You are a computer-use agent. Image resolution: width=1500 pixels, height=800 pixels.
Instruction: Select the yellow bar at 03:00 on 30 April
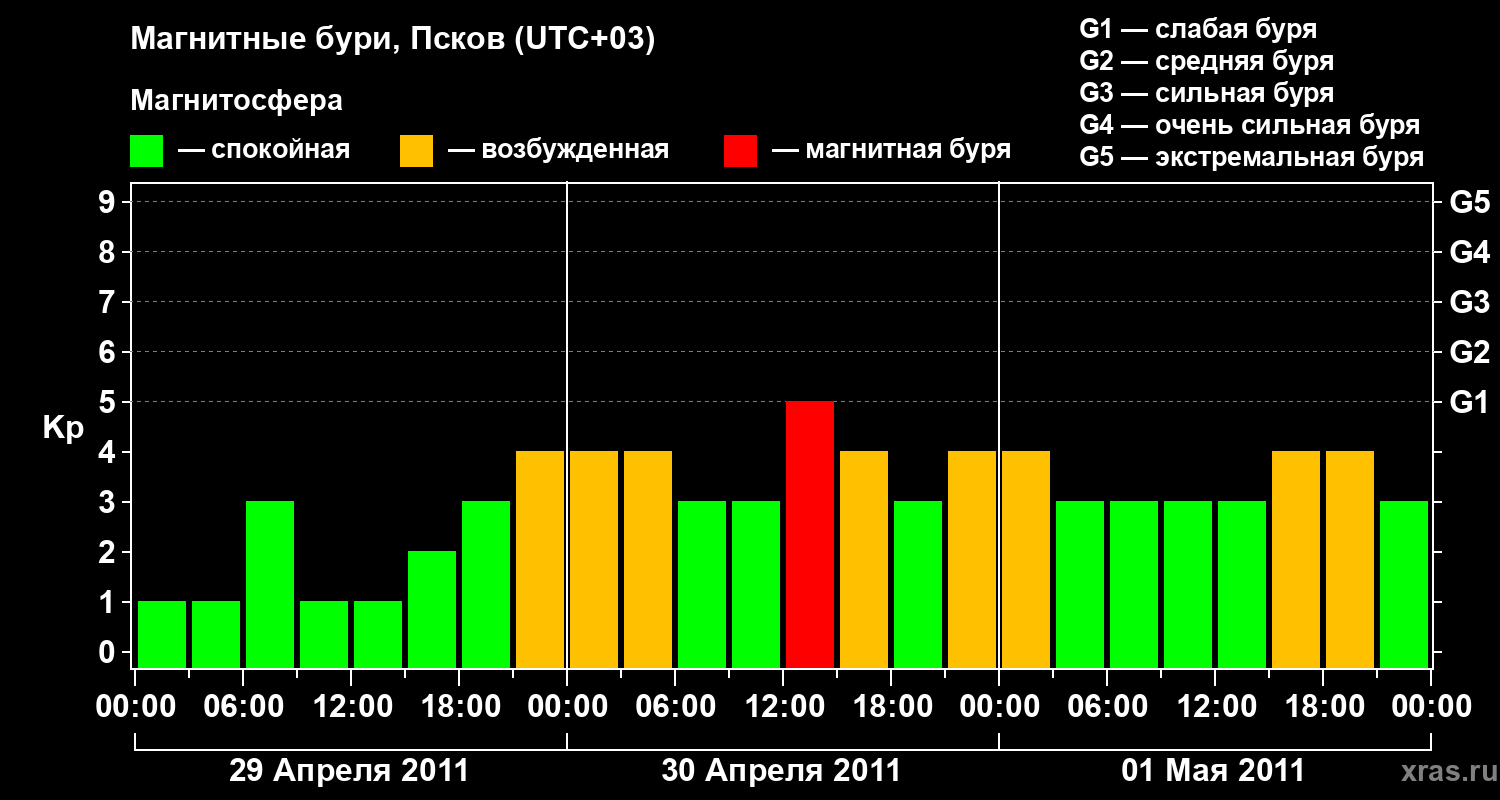pyautogui.click(x=648, y=559)
